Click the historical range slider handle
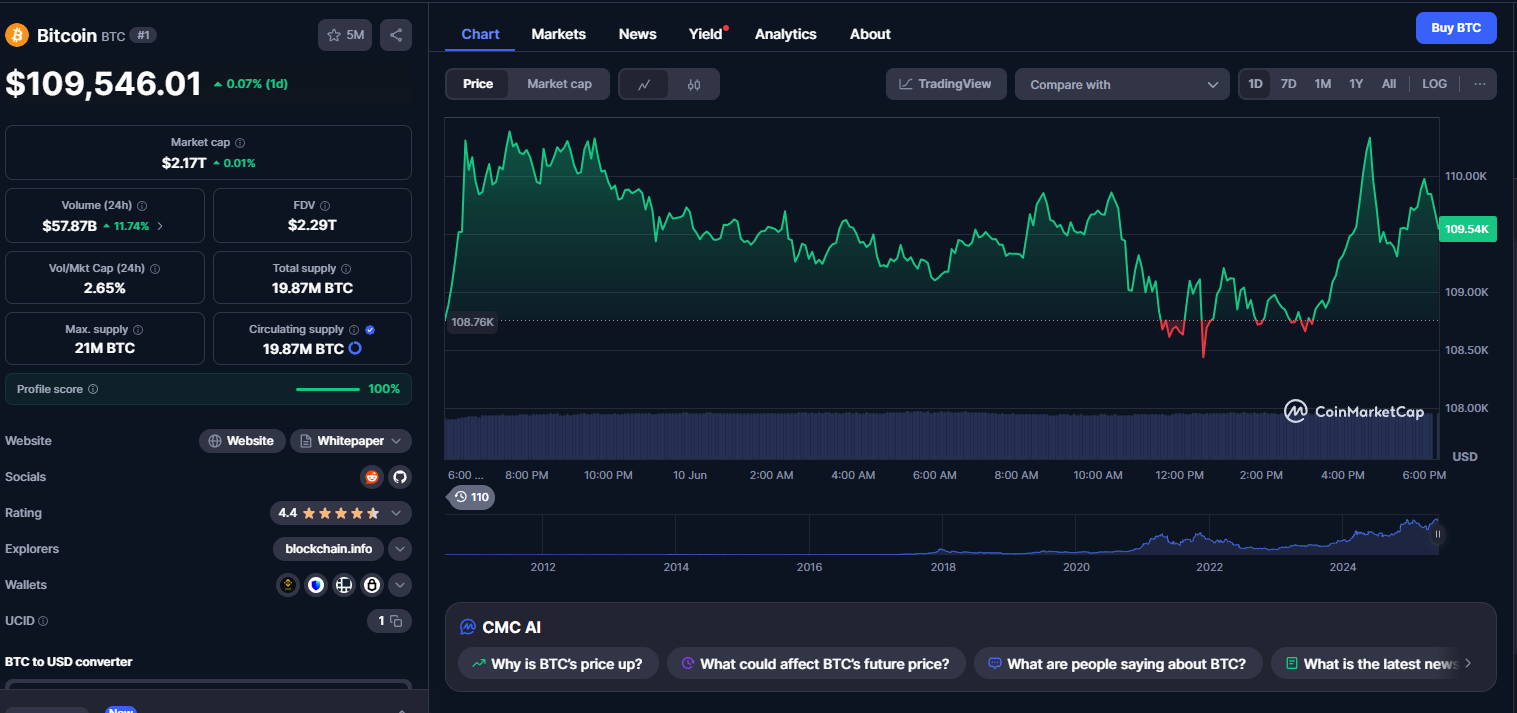This screenshot has height=713, width=1517. pyautogui.click(x=1438, y=535)
